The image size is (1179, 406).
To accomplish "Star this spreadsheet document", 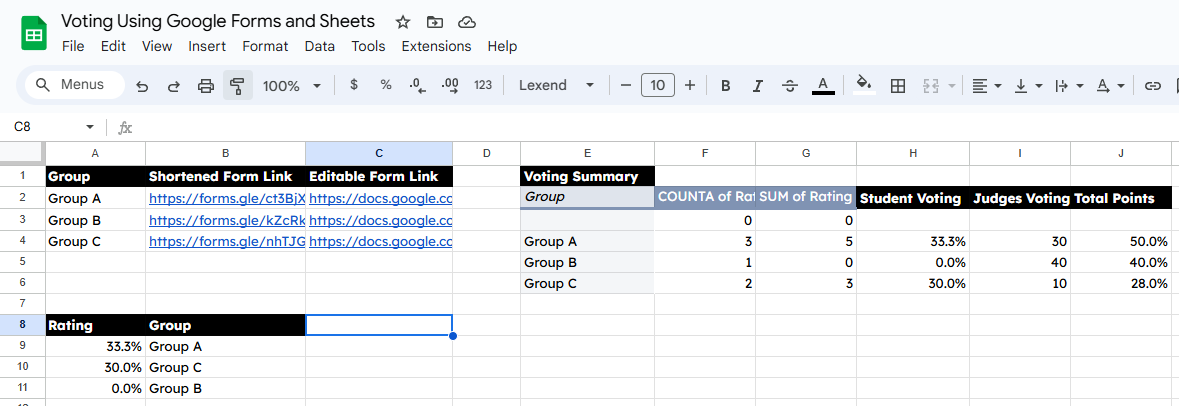I will [403, 22].
